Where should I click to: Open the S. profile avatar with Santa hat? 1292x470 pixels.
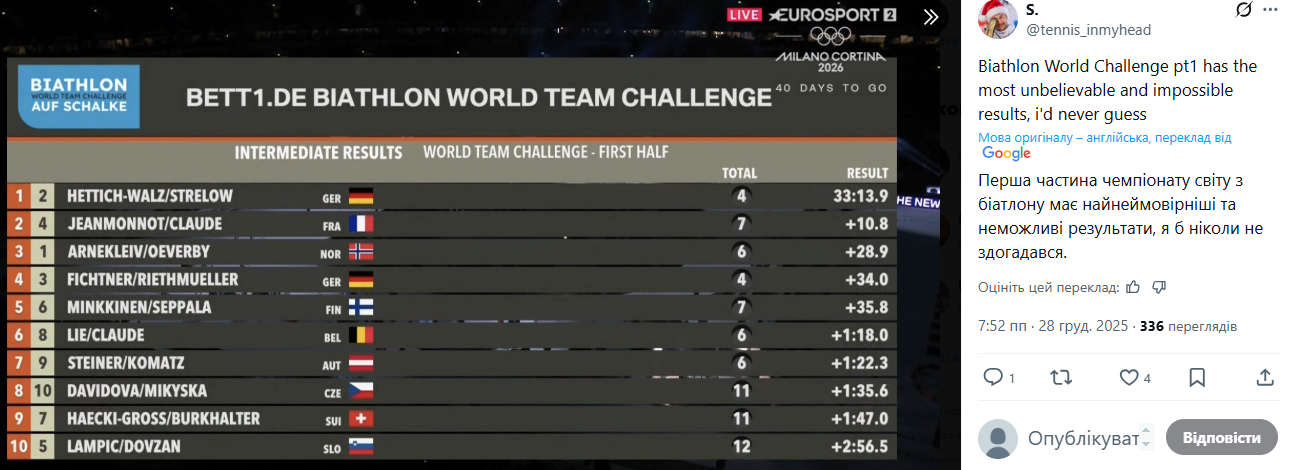click(997, 19)
